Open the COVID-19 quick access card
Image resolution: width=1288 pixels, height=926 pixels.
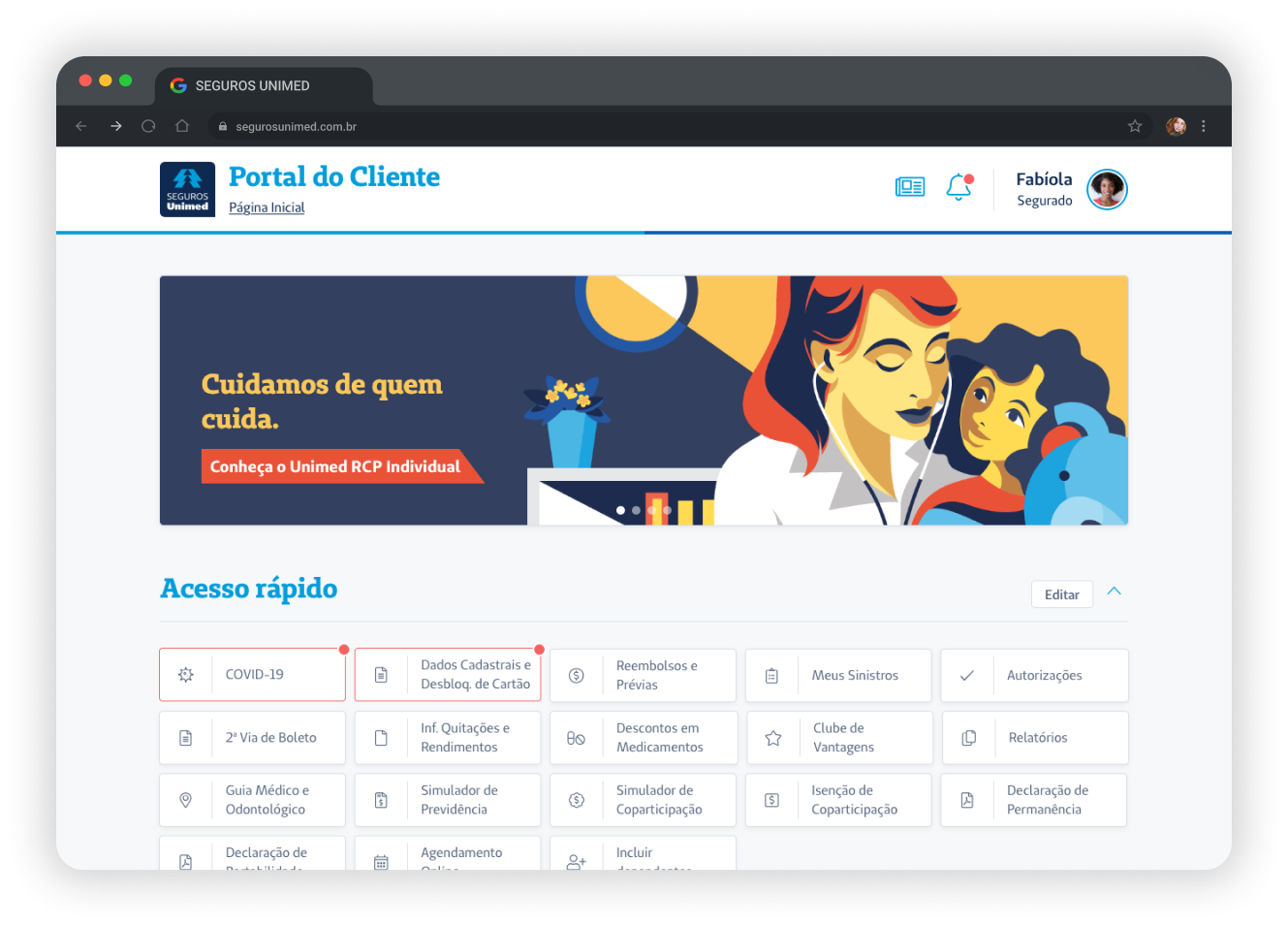pyautogui.click(x=253, y=675)
